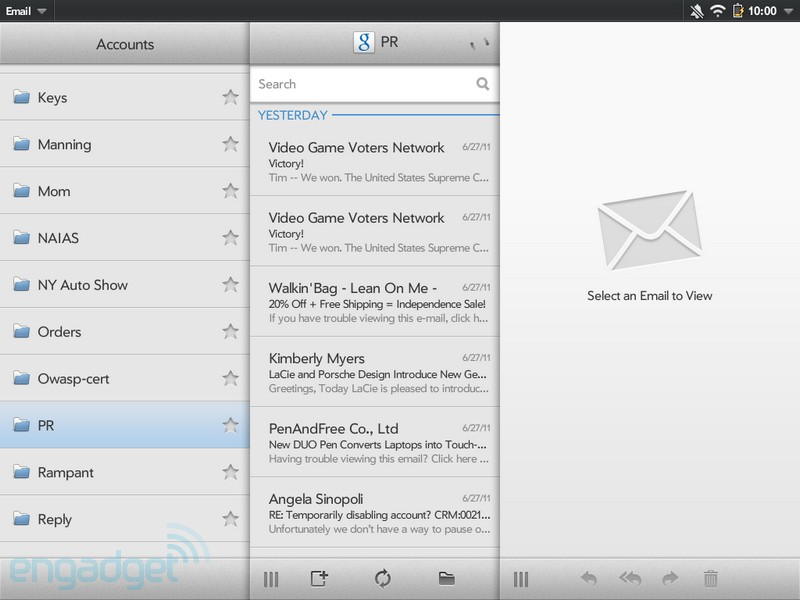
Task: Open the Reply folder
Action: [x=124, y=519]
